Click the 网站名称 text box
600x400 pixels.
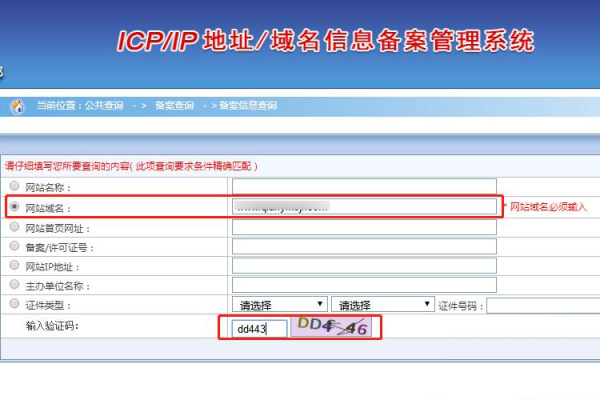[x=364, y=186]
